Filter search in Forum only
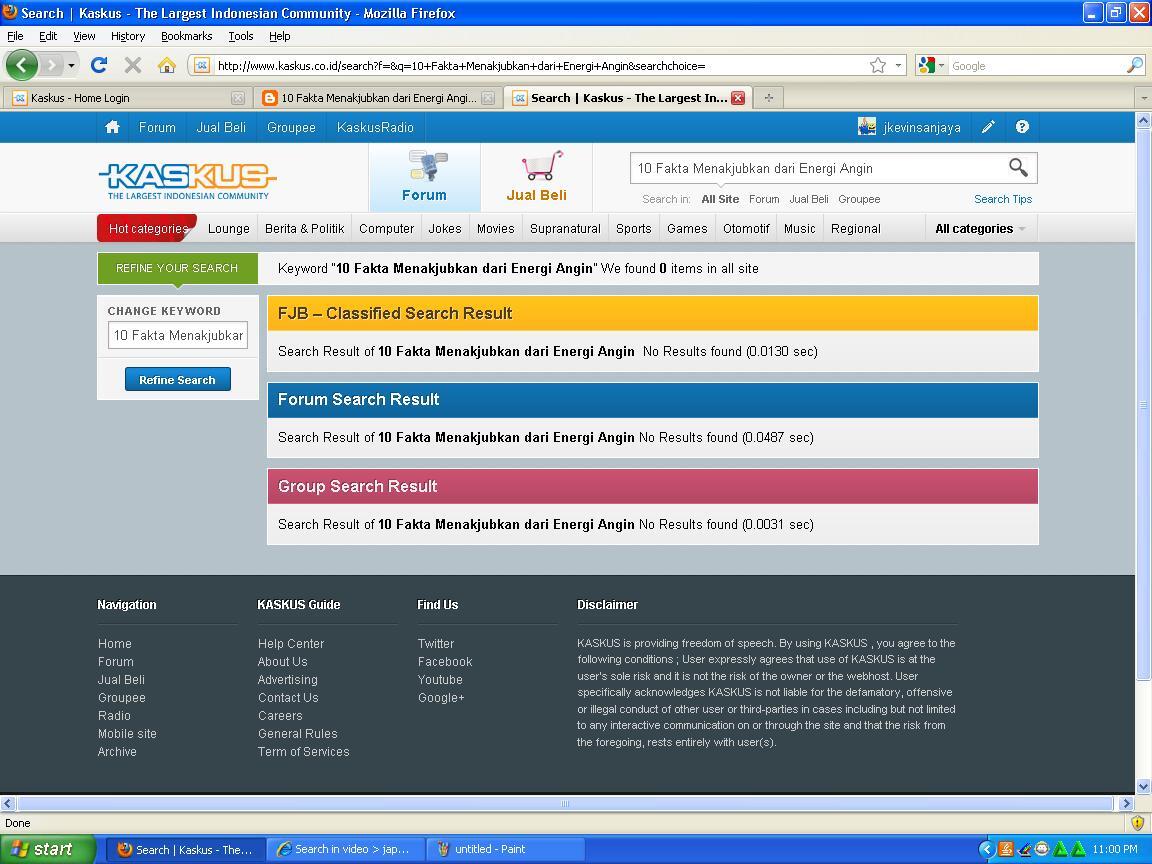 (764, 199)
